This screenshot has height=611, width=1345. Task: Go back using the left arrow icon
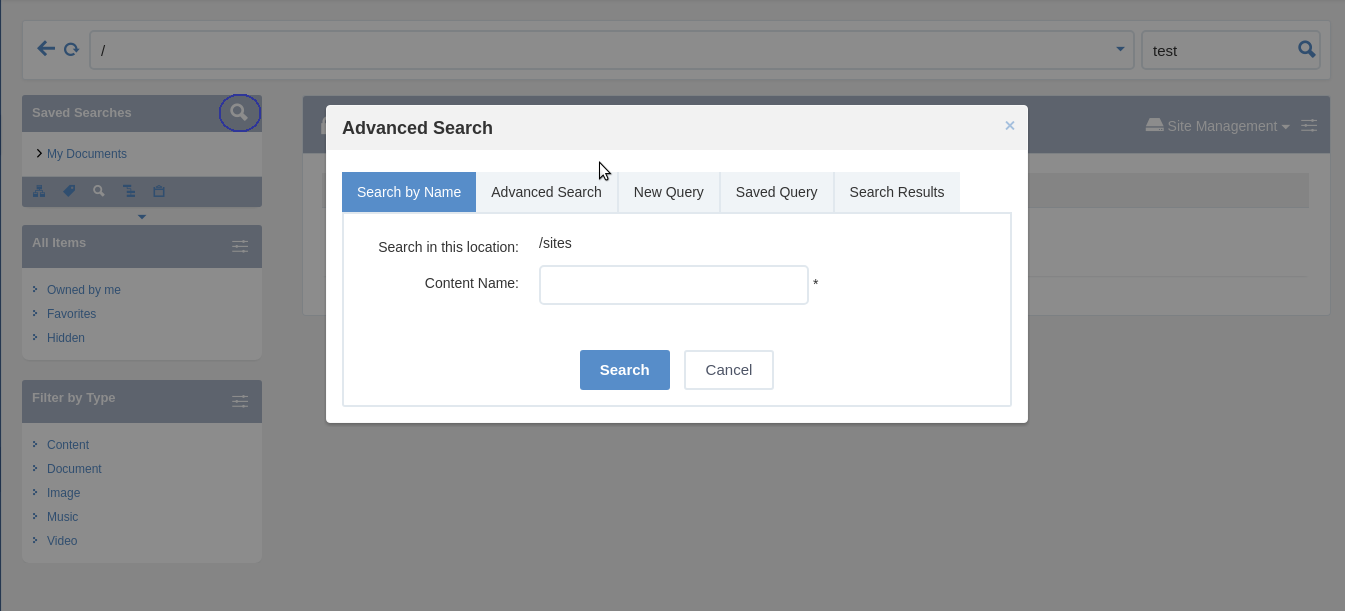[46, 49]
